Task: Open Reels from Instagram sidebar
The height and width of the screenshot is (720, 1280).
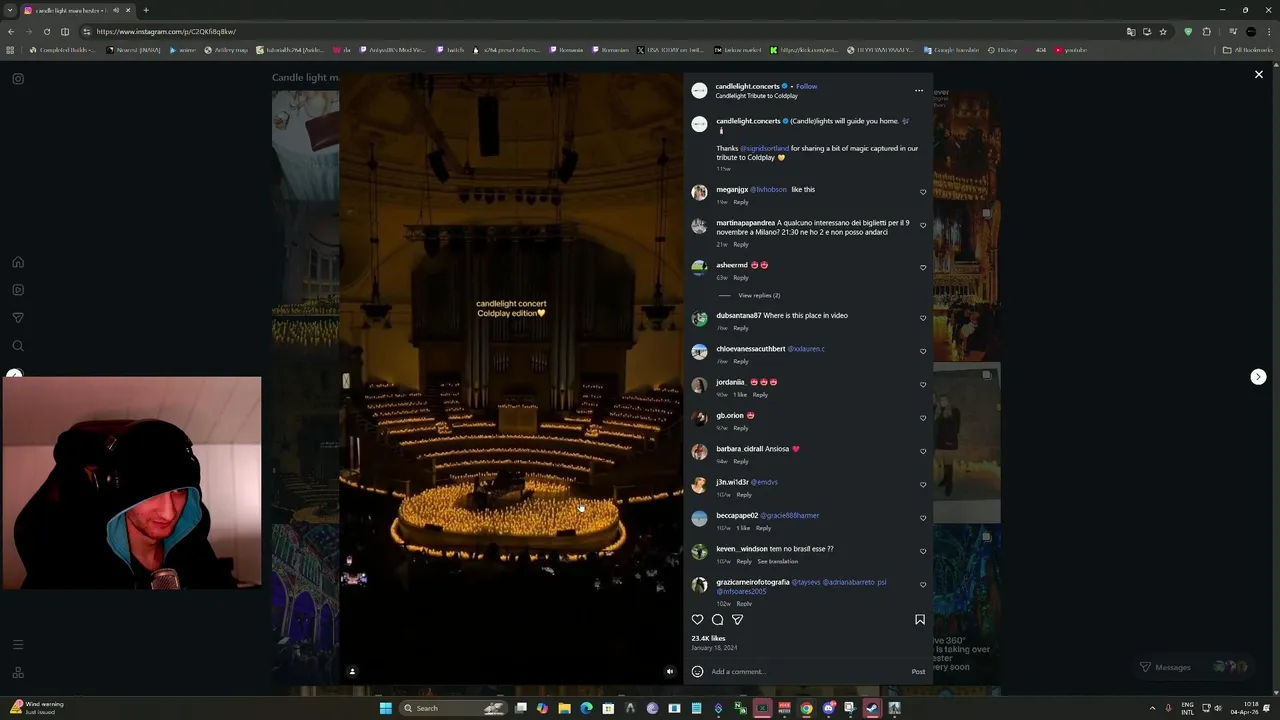Action: pyautogui.click(x=18, y=290)
